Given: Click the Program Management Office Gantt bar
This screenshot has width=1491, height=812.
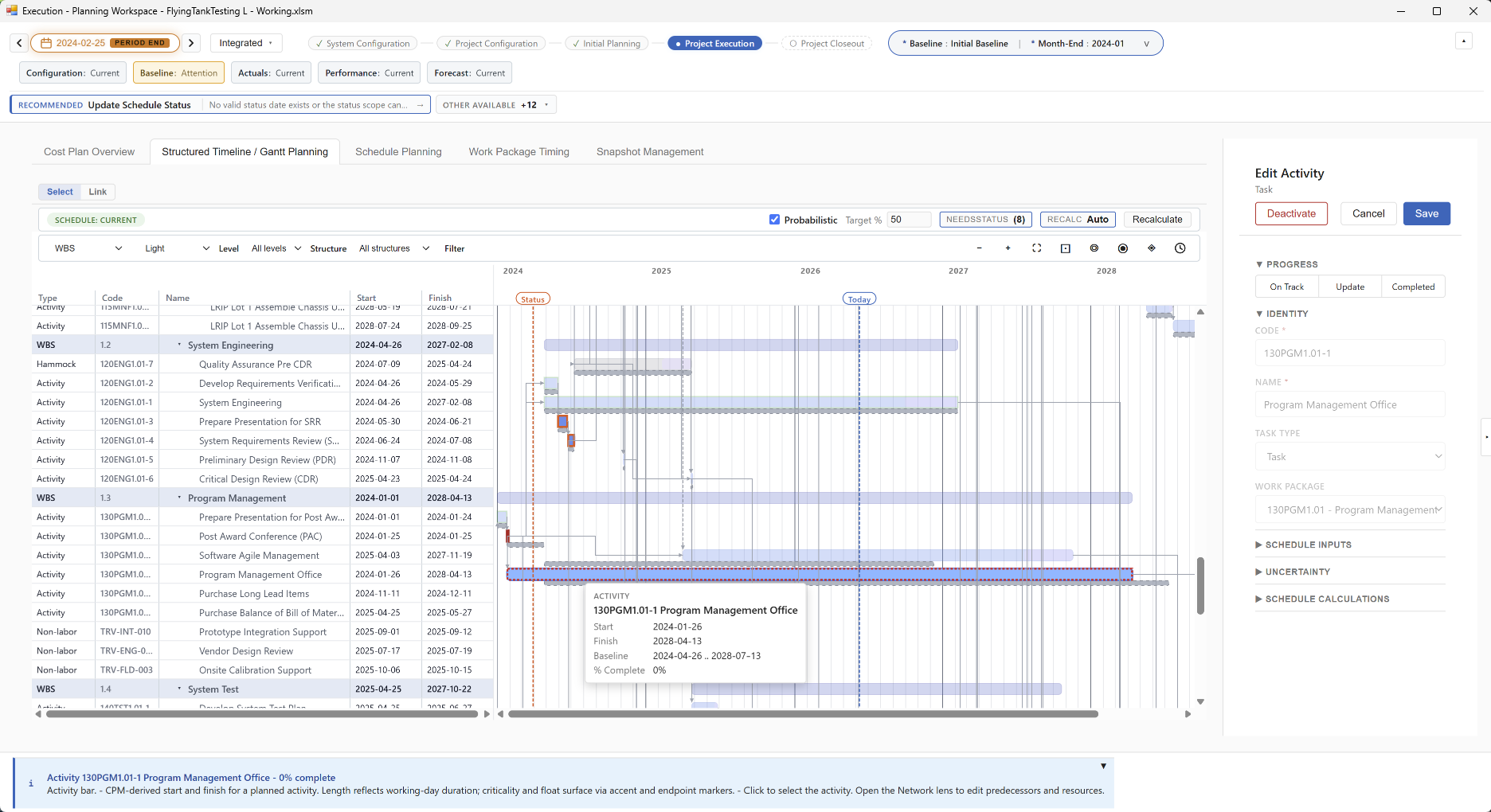Looking at the screenshot, I should coord(820,574).
